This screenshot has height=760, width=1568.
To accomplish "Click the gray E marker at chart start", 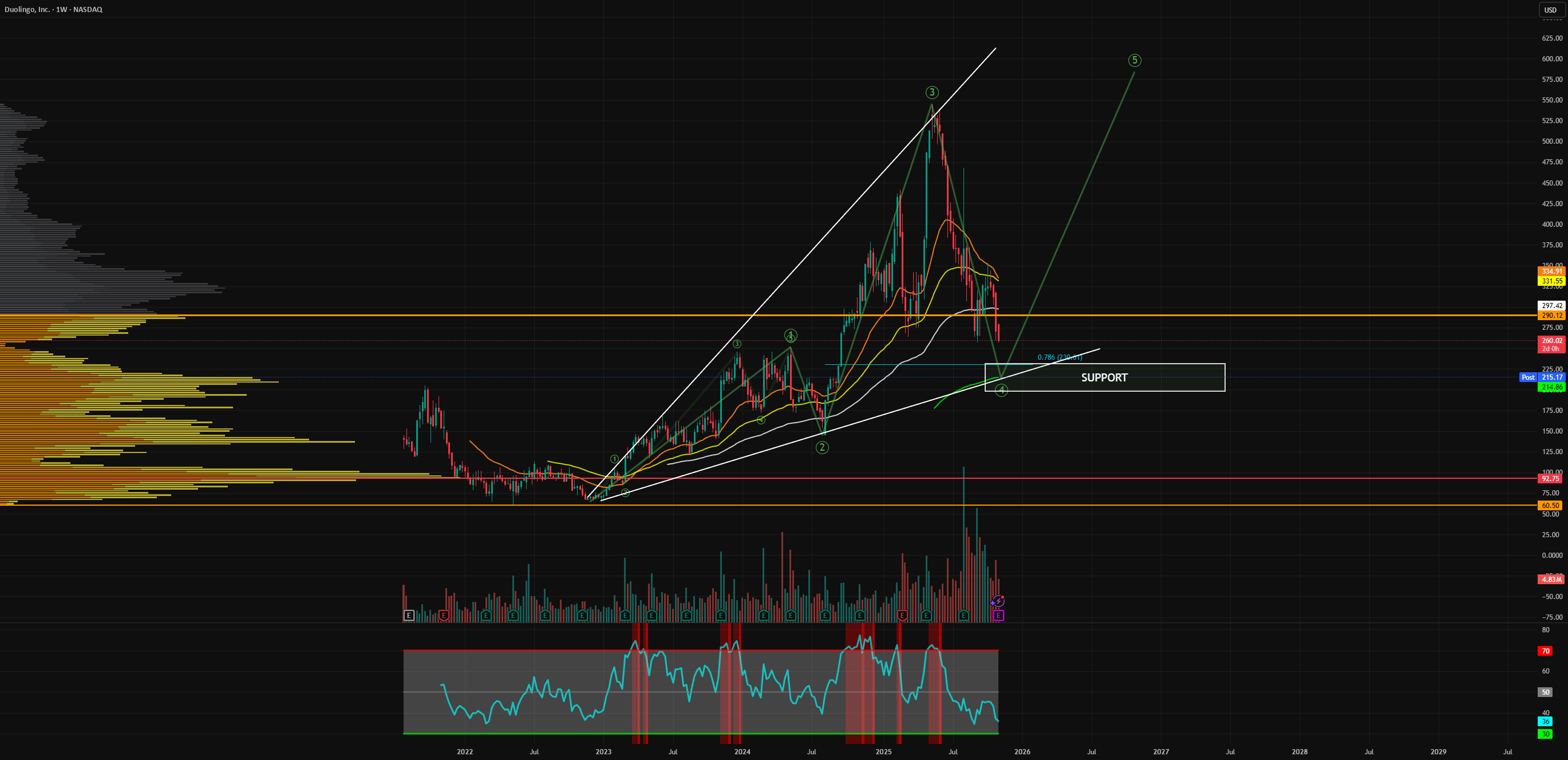I will pyautogui.click(x=408, y=616).
